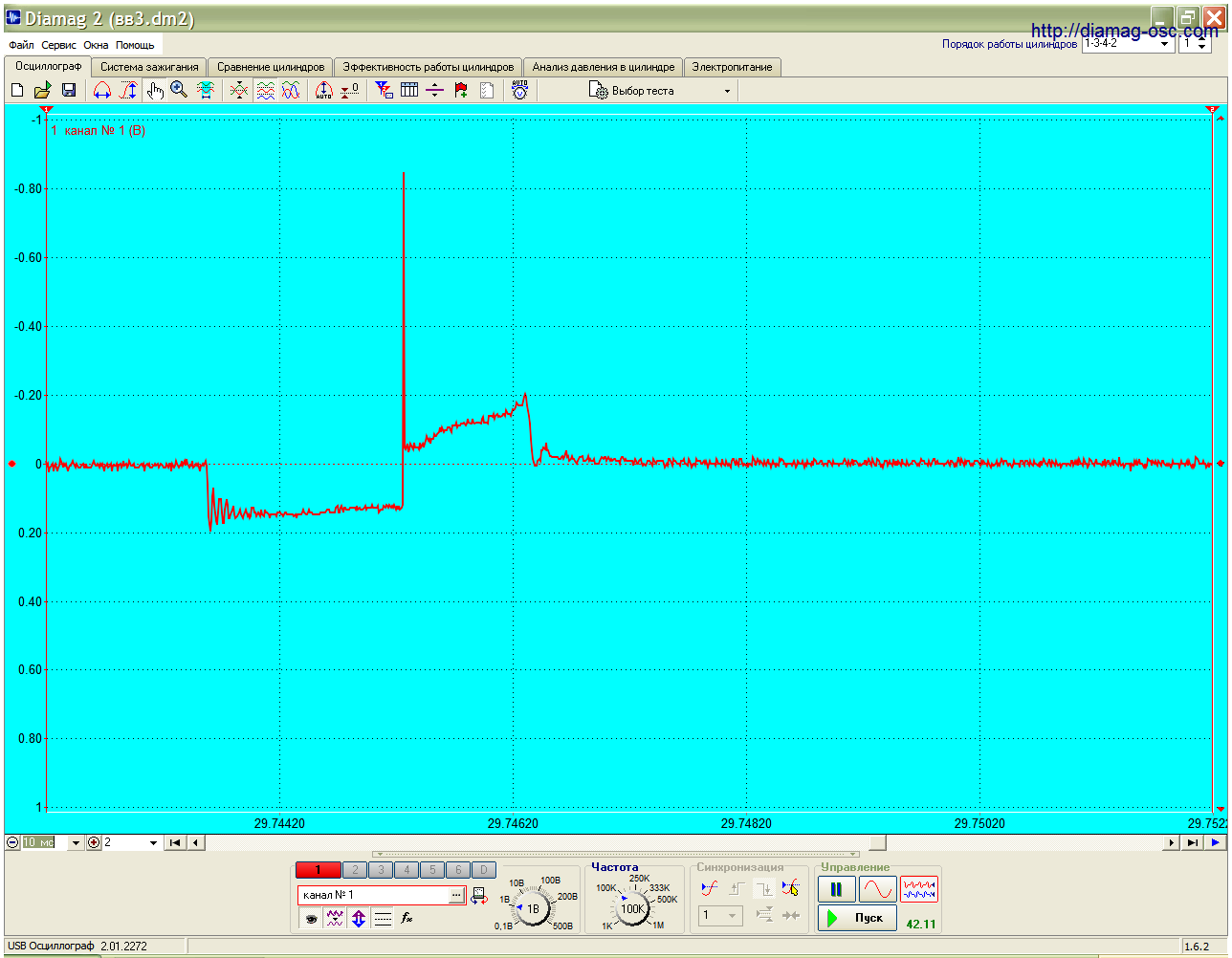This screenshot has width=1232, height=958.
Task: Click the overlapping sine waves icon
Action: (x=291, y=90)
